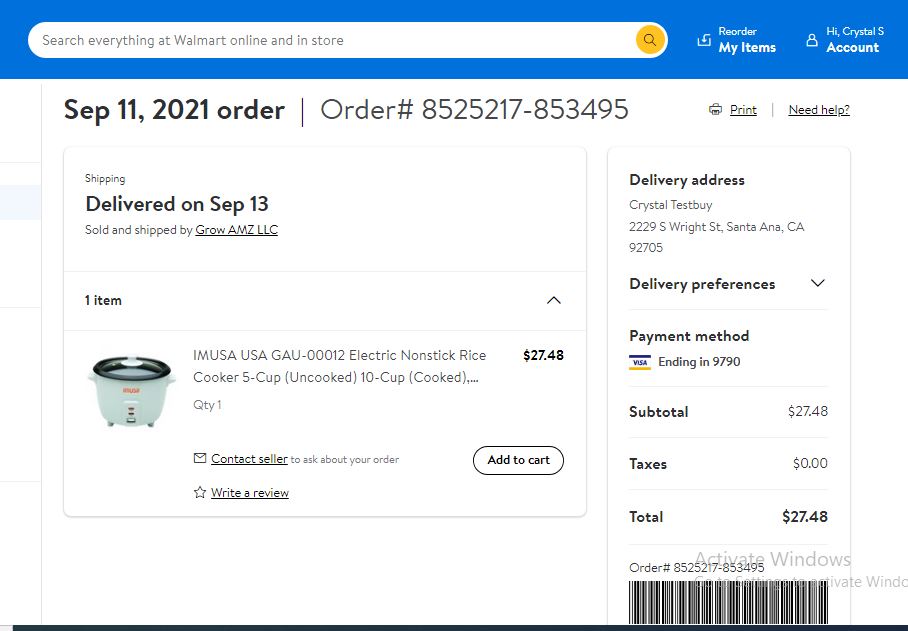908x631 pixels.
Task: Open the Contact seller link
Action: pyautogui.click(x=249, y=458)
